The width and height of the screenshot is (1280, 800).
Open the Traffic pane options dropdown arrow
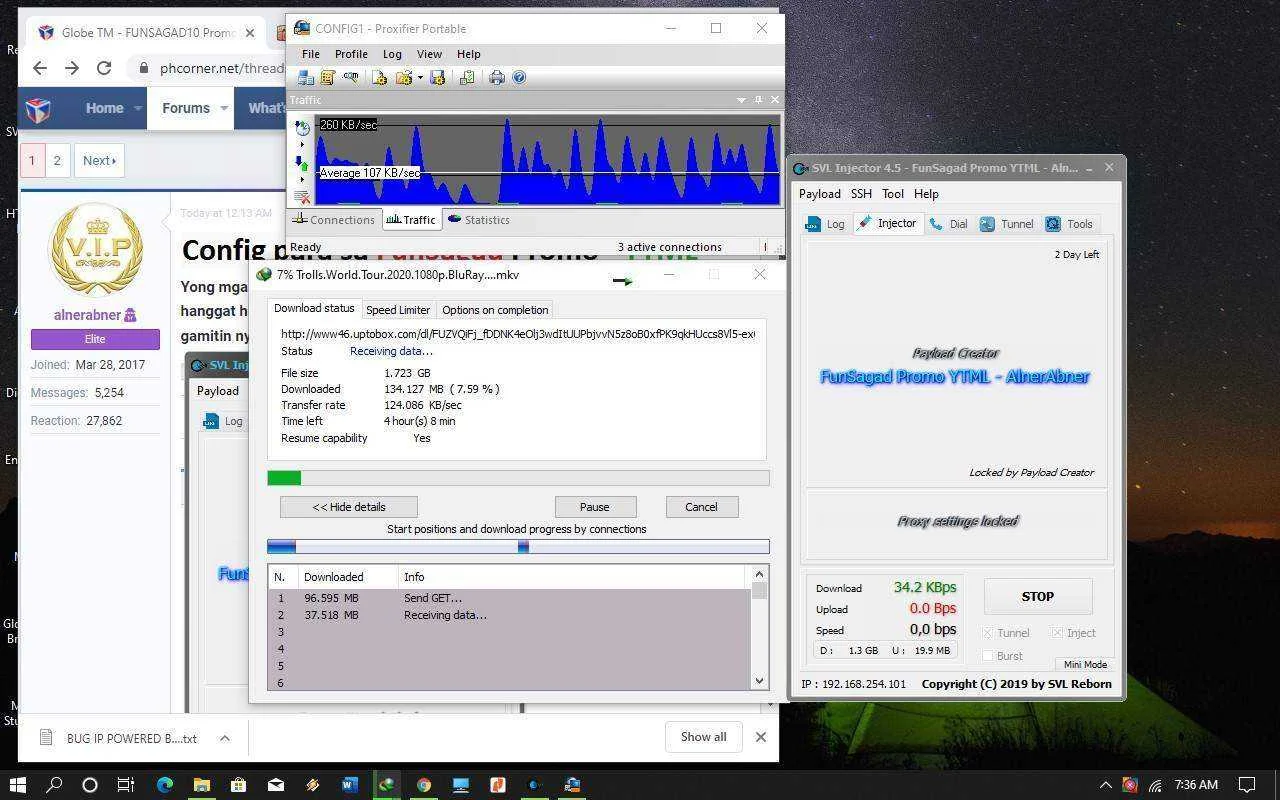(741, 100)
